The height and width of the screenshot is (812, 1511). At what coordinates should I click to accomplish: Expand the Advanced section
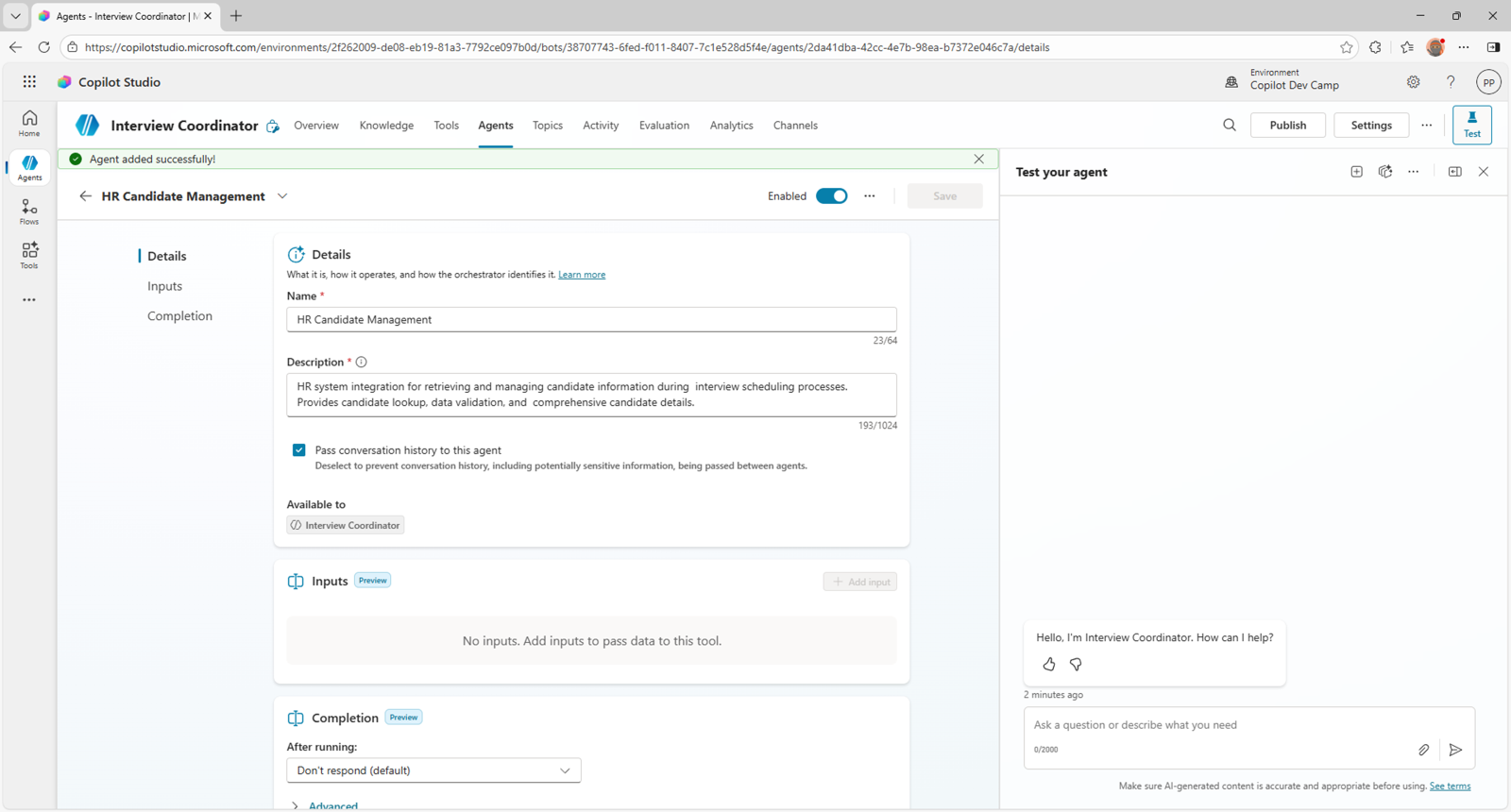tap(325, 806)
